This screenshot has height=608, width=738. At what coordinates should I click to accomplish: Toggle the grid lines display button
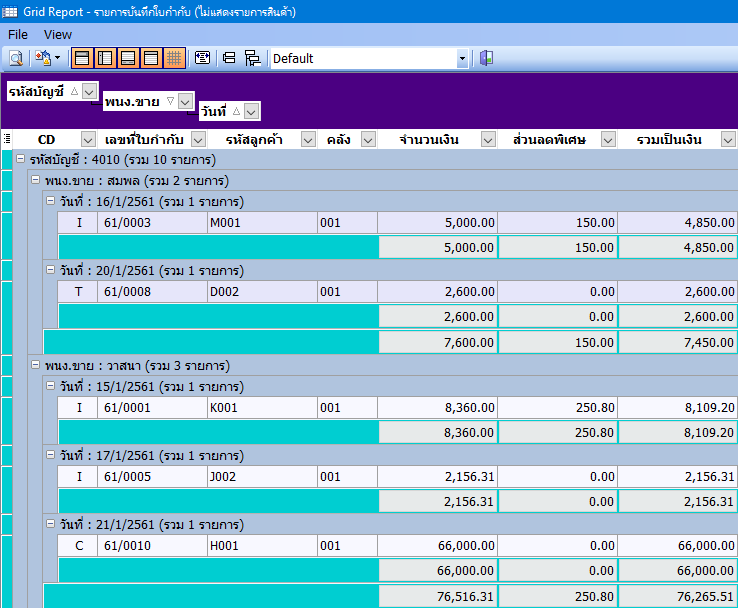point(174,58)
